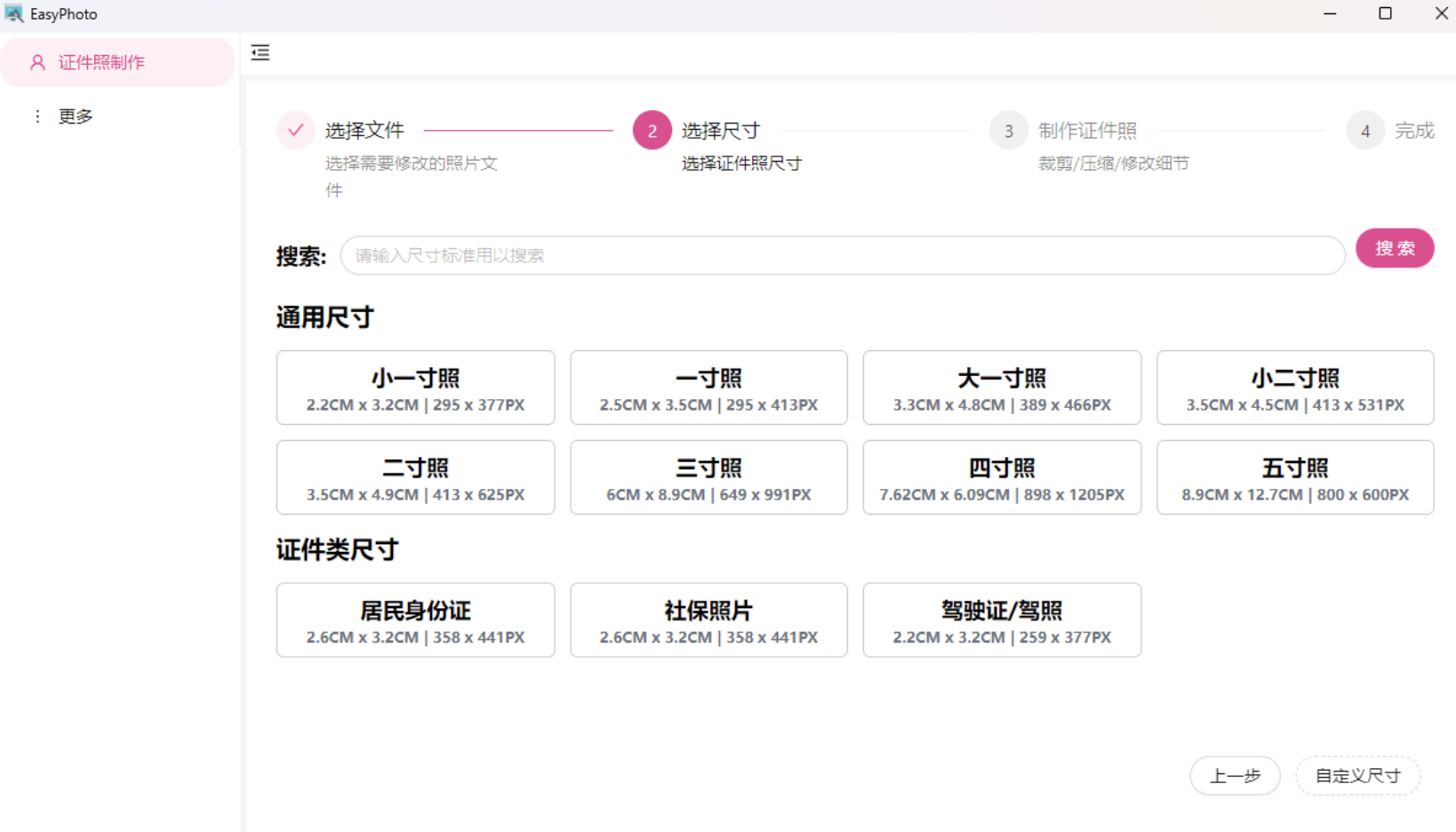Open the 更多 menu in sidebar
Image resolution: width=1456 pixels, height=832 pixels.
(x=75, y=116)
